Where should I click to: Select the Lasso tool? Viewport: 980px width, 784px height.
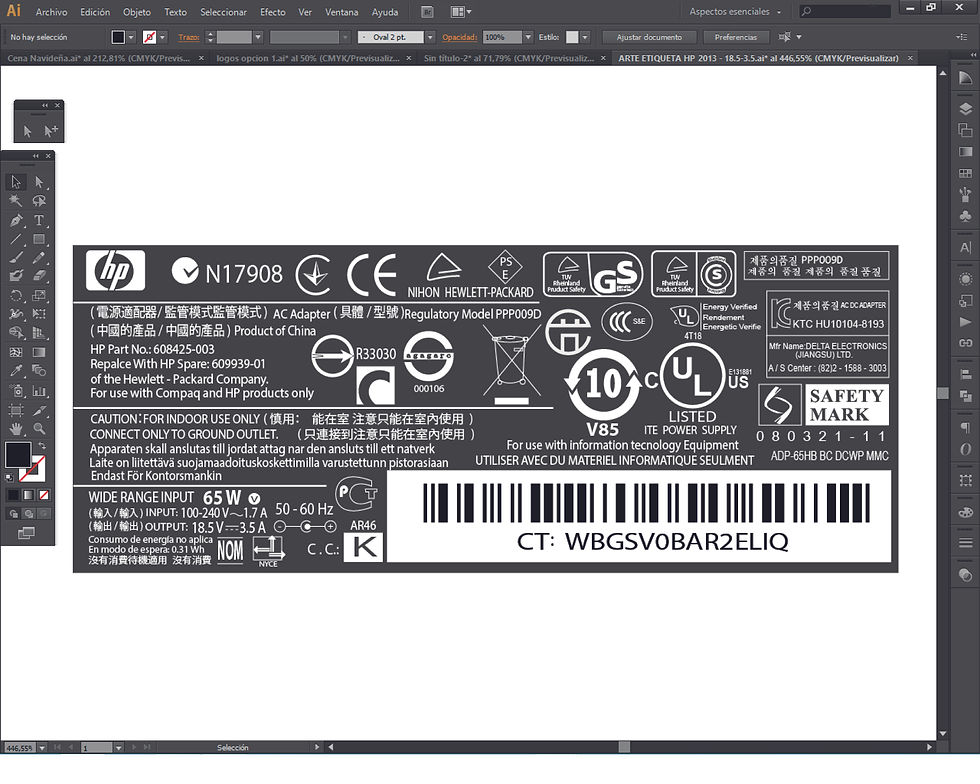(39, 201)
